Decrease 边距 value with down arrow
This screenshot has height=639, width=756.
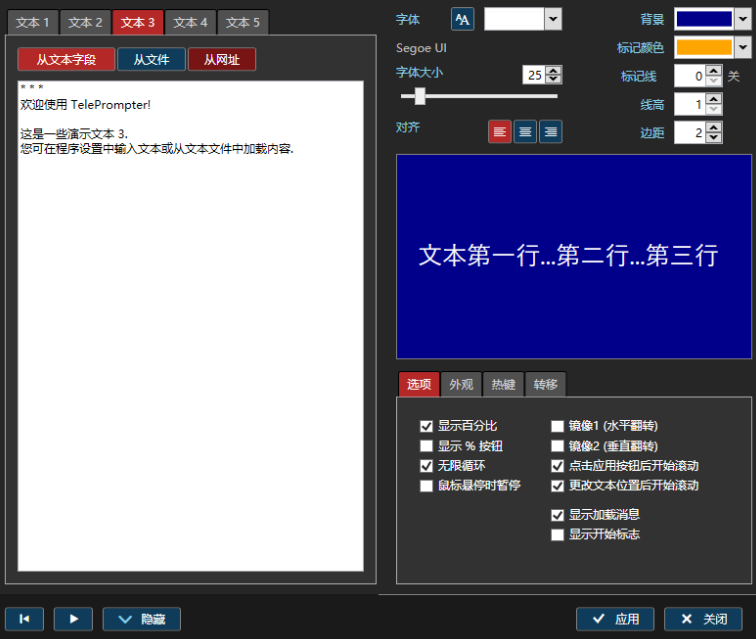(714, 137)
